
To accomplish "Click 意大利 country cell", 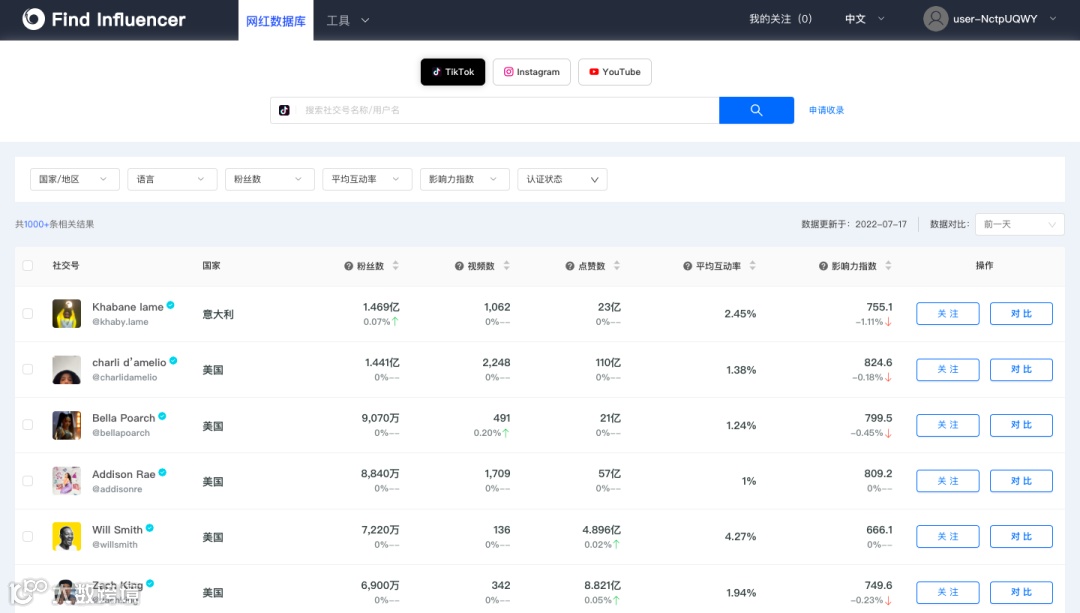I will pyautogui.click(x=218, y=314).
